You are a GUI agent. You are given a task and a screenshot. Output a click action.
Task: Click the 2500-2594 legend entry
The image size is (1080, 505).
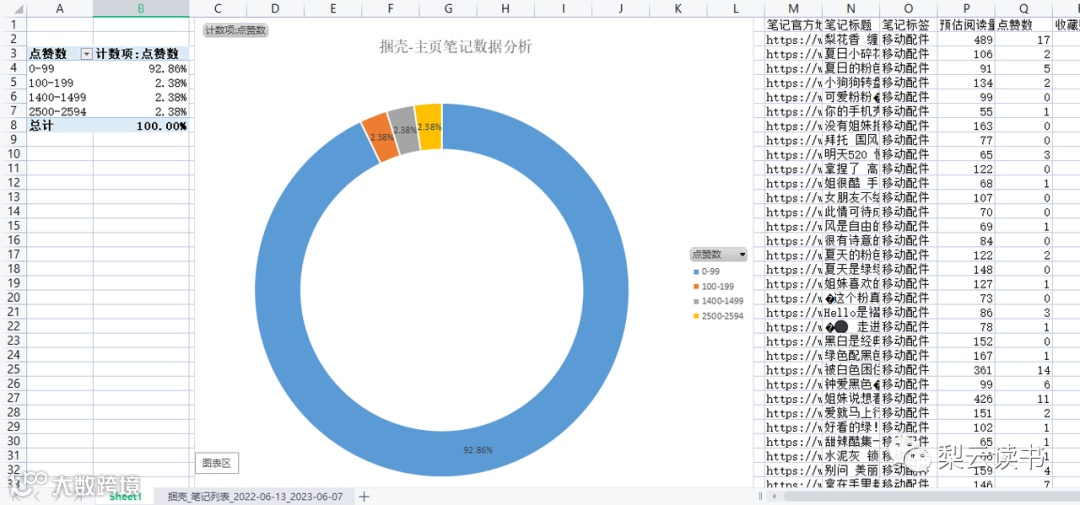click(x=720, y=317)
